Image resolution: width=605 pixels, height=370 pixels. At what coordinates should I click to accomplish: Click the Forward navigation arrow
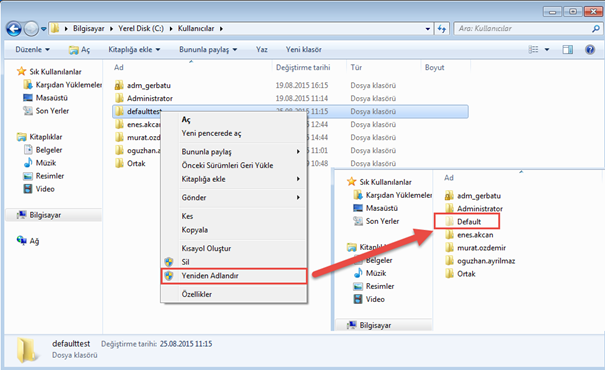(31, 29)
